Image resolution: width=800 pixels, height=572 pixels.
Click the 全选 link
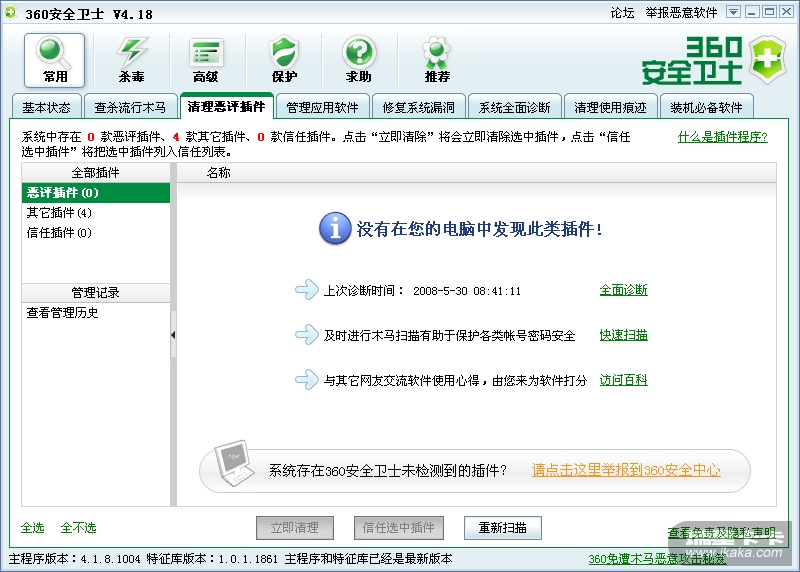(33, 527)
